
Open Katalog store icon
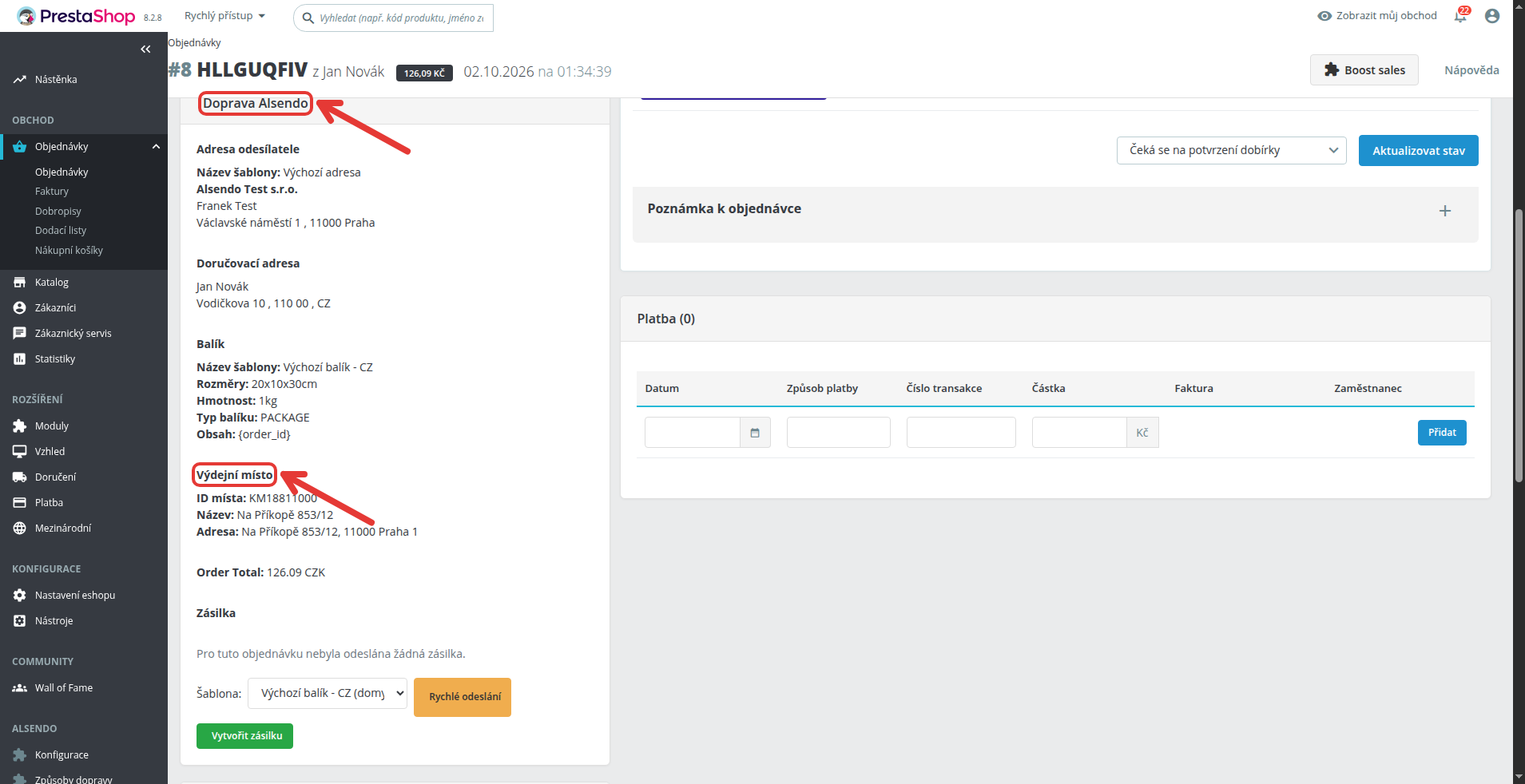[19, 283]
